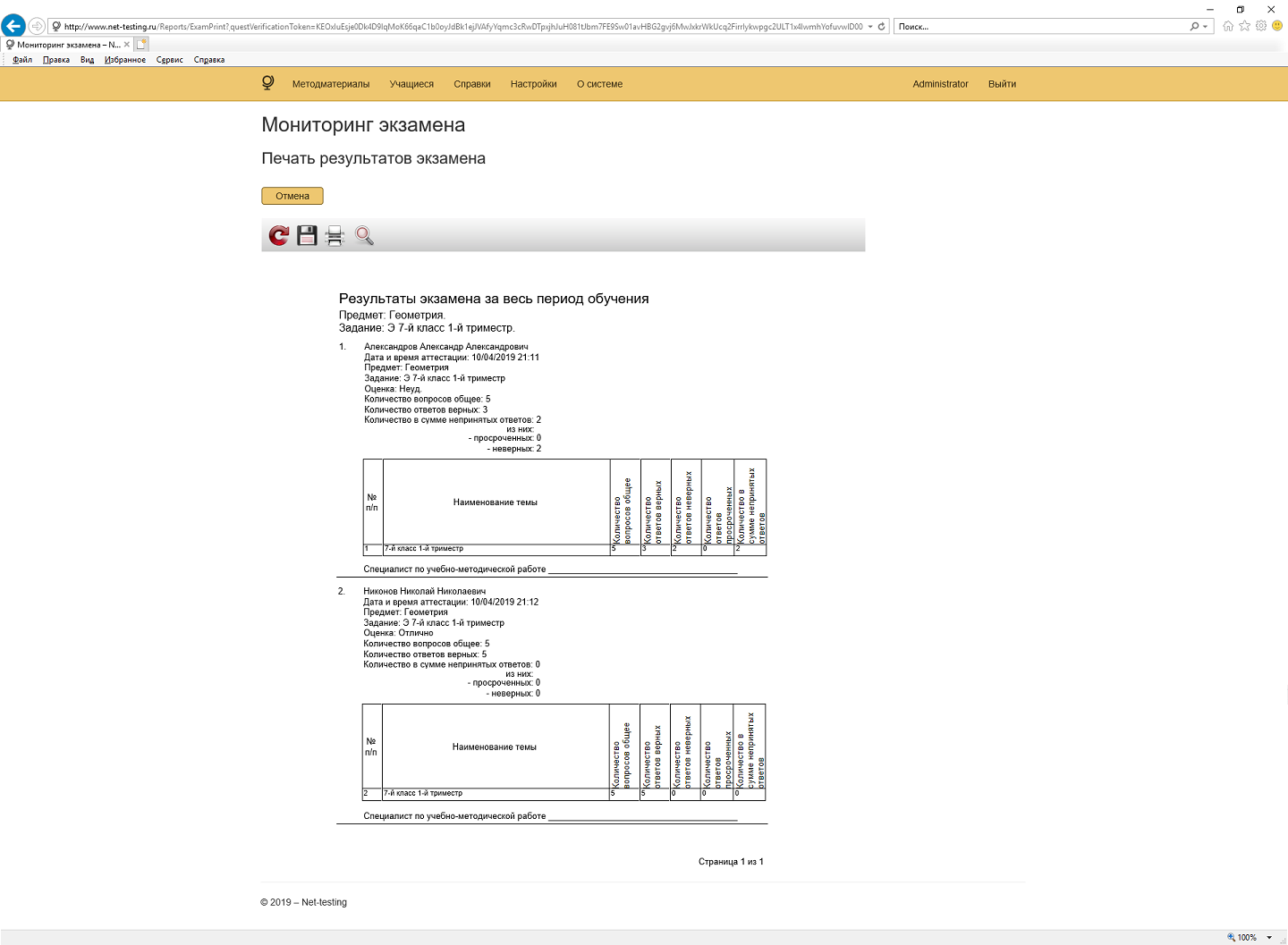Viewport: 1288px width, 945px height.
Task: Open browser tools gear icon
Action: point(1261,26)
